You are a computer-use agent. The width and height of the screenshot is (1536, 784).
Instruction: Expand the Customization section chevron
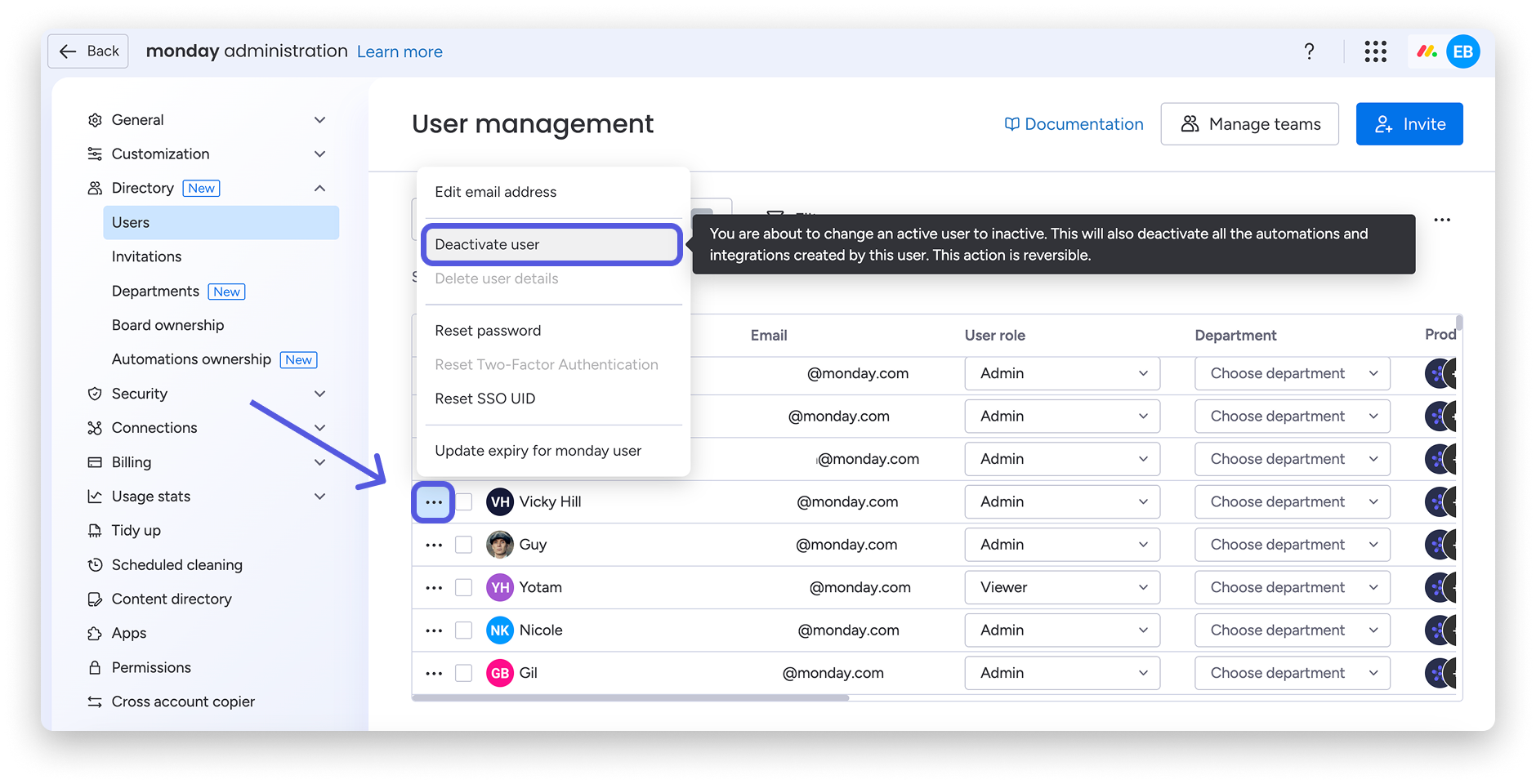click(x=319, y=154)
